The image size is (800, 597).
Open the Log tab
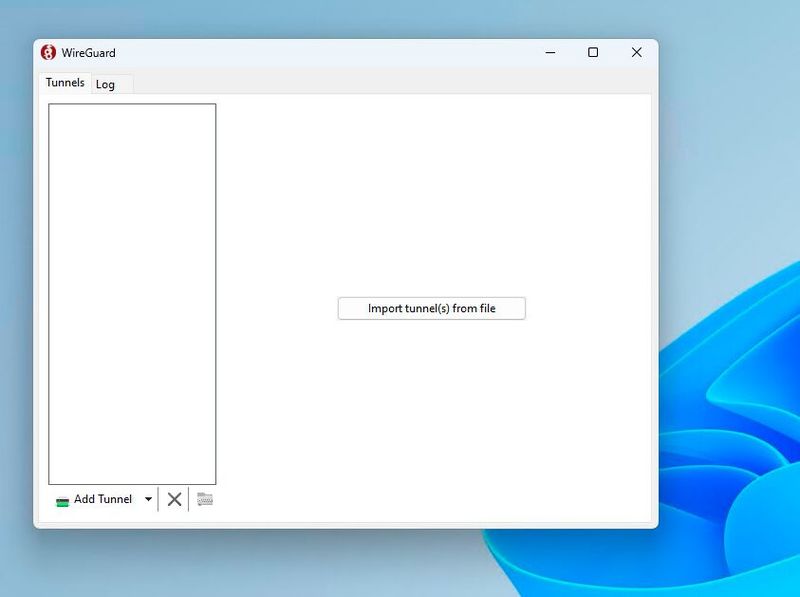[x=106, y=85]
